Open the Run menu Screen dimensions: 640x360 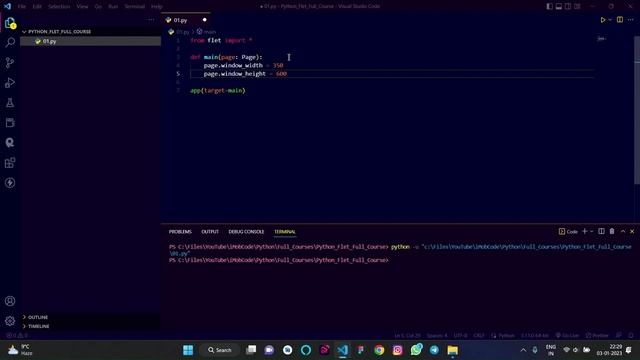[x=113, y=7]
